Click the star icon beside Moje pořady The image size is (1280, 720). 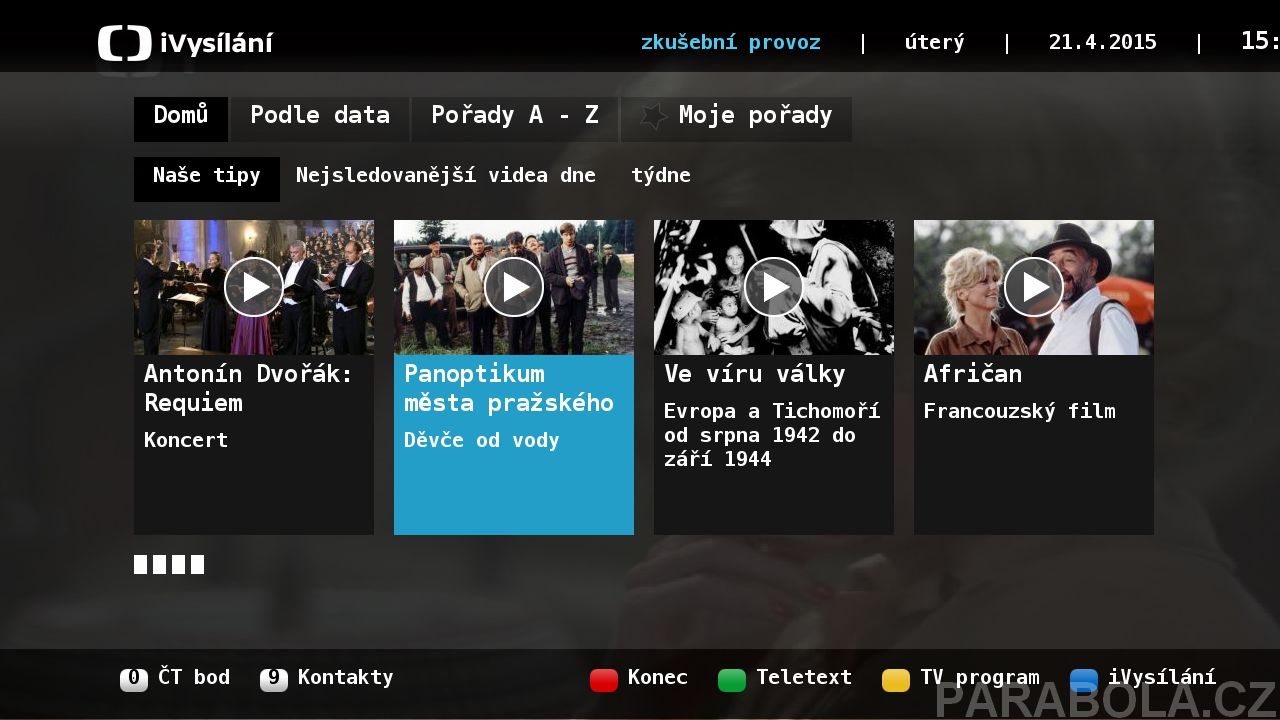653,116
